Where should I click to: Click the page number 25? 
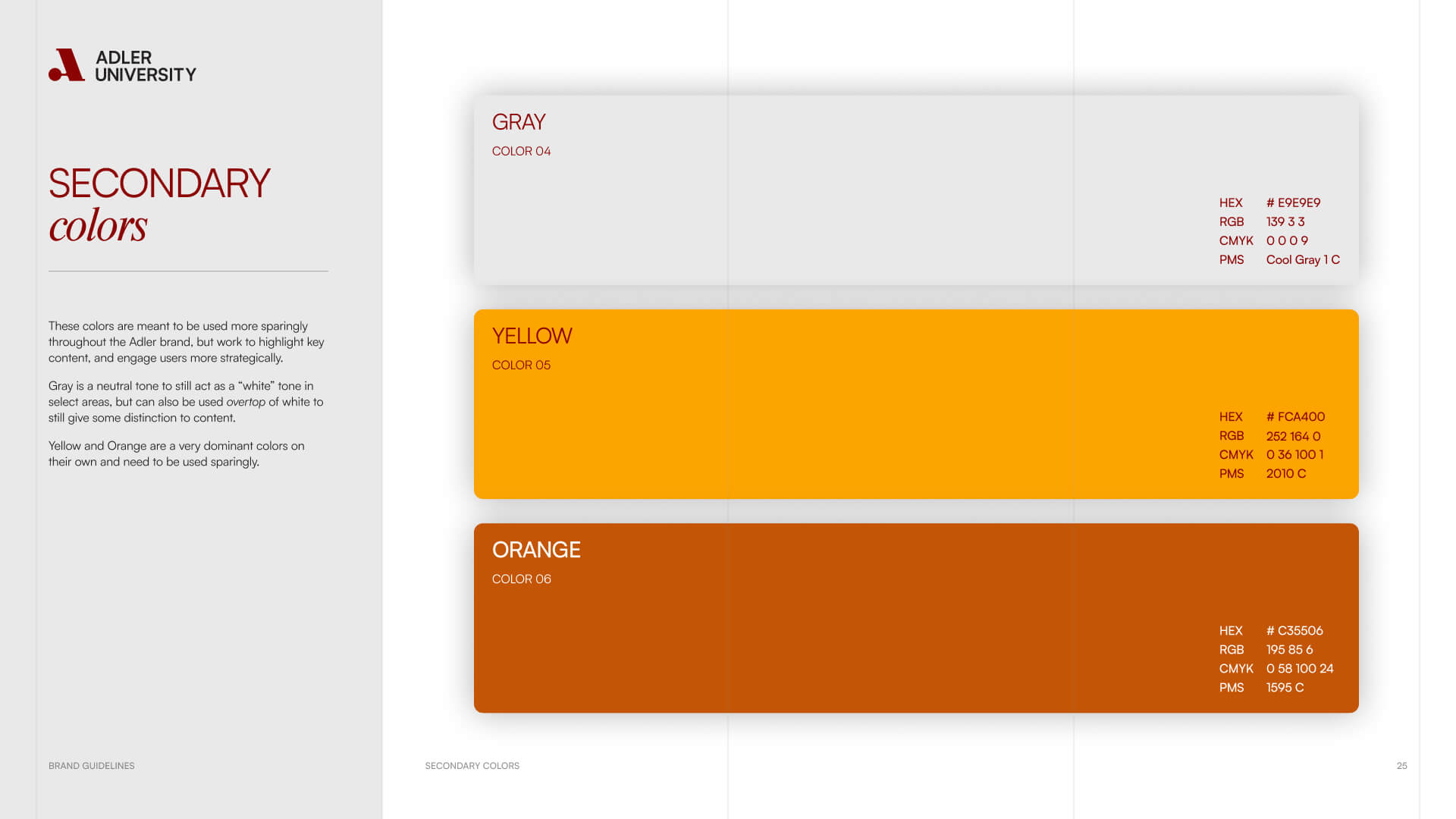[x=1401, y=766]
